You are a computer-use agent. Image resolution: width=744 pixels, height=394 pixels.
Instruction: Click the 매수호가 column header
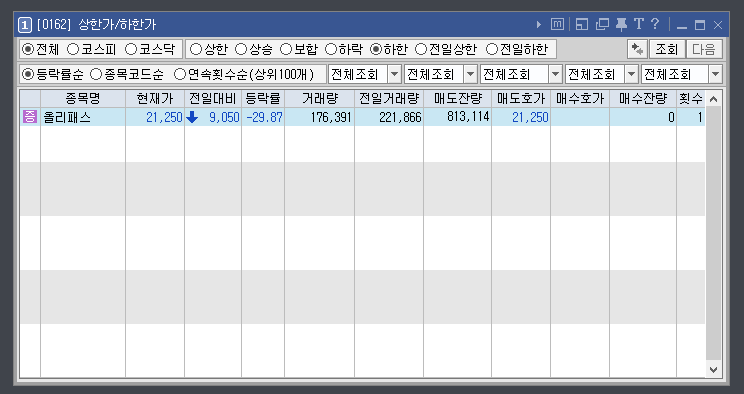(x=580, y=99)
